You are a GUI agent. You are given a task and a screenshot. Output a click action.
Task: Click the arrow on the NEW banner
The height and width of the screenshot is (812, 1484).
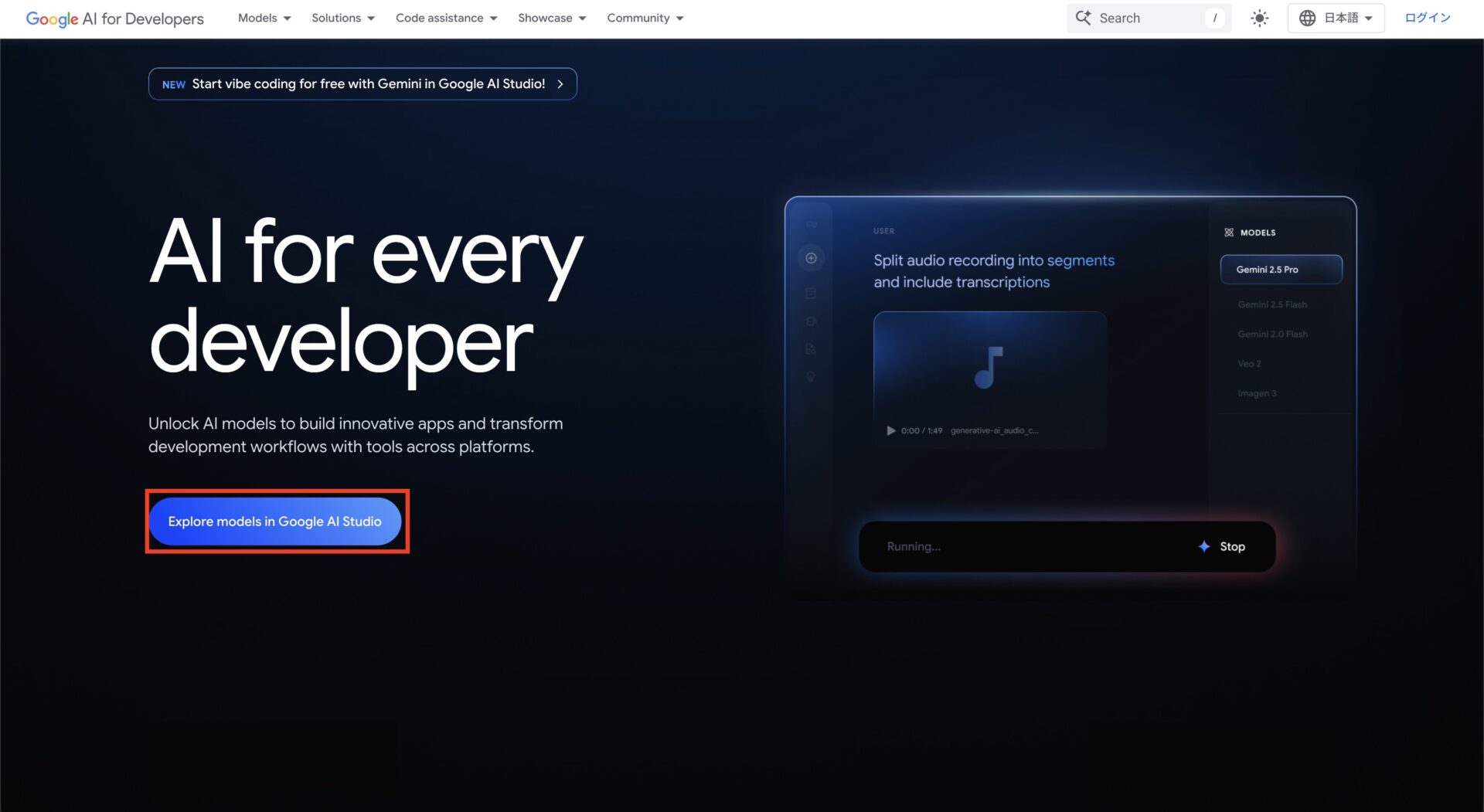tap(560, 84)
